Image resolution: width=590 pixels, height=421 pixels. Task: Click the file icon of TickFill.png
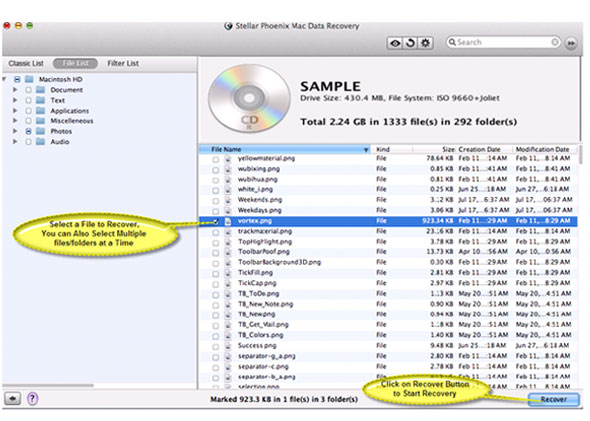pyautogui.click(x=228, y=273)
